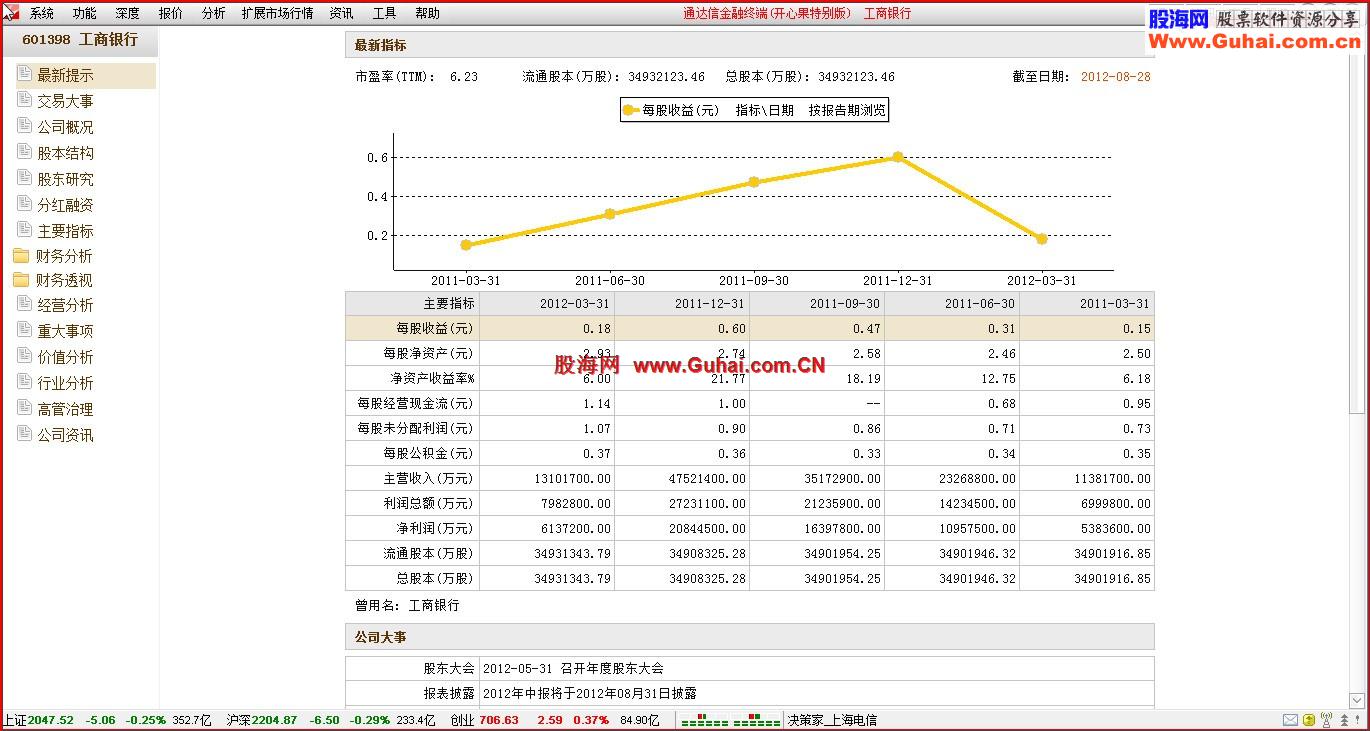Select the 主营收入(万元) row header
Screen dimensions: 1370x731
pos(413,478)
